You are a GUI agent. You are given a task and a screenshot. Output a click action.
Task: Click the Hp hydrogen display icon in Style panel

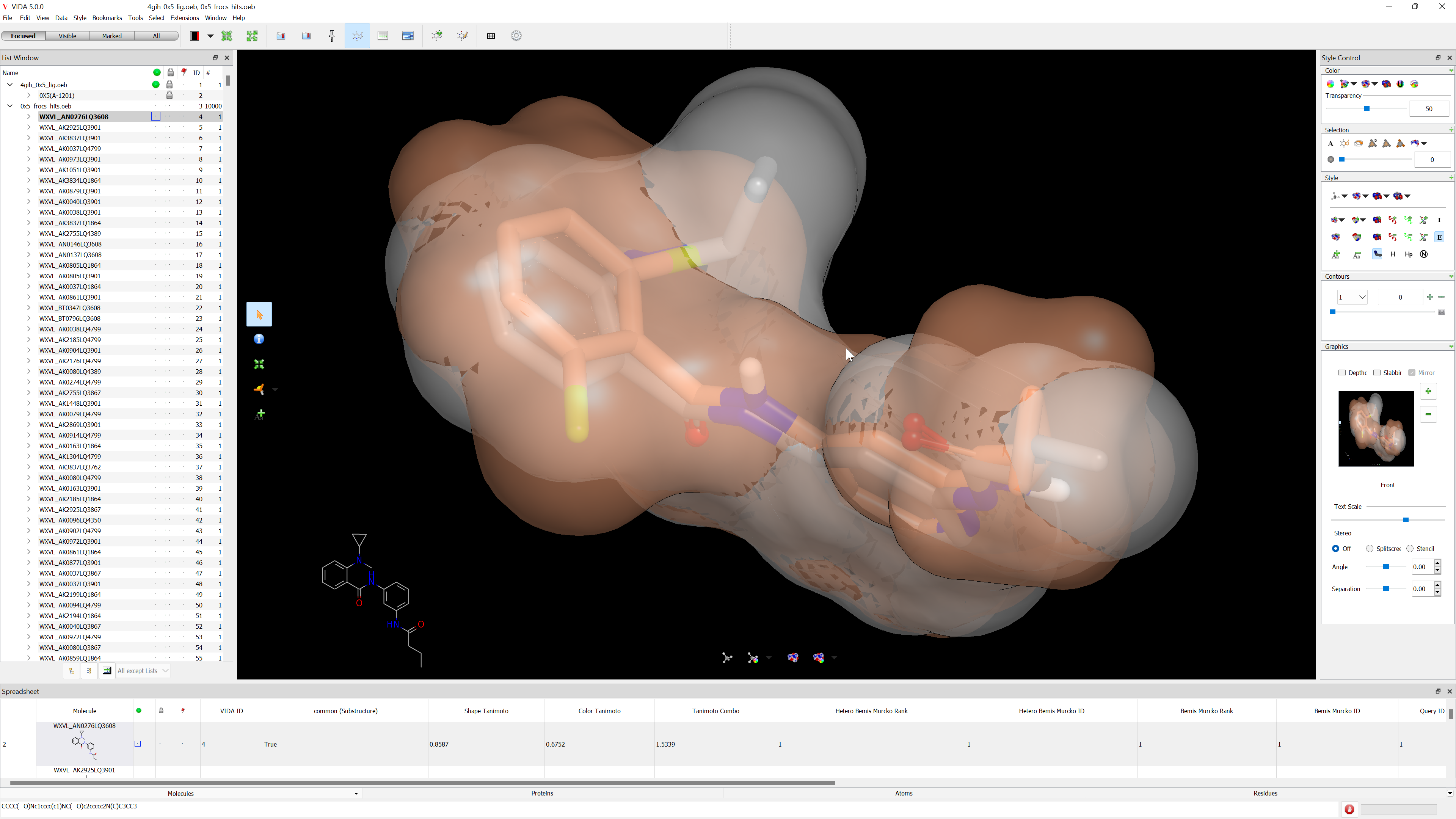pos(1408,254)
